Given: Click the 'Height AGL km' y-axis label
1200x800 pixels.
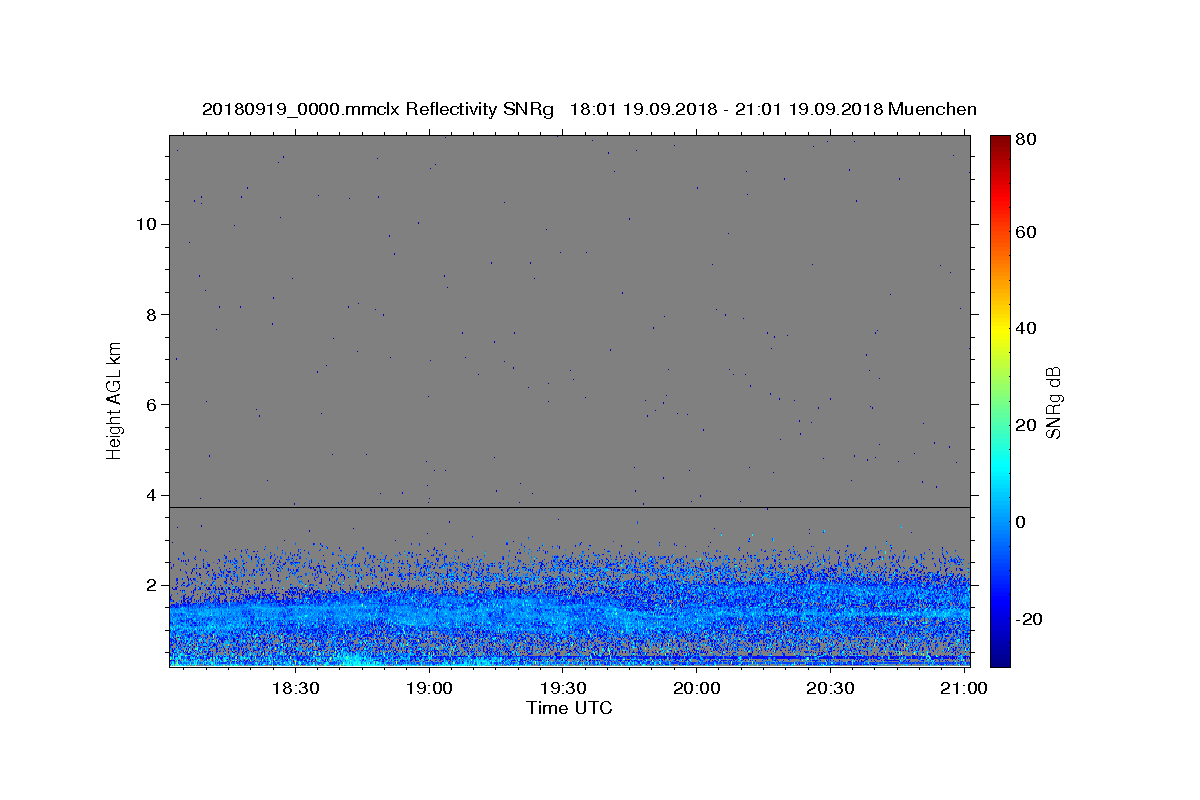Looking at the screenshot, I should [x=114, y=400].
